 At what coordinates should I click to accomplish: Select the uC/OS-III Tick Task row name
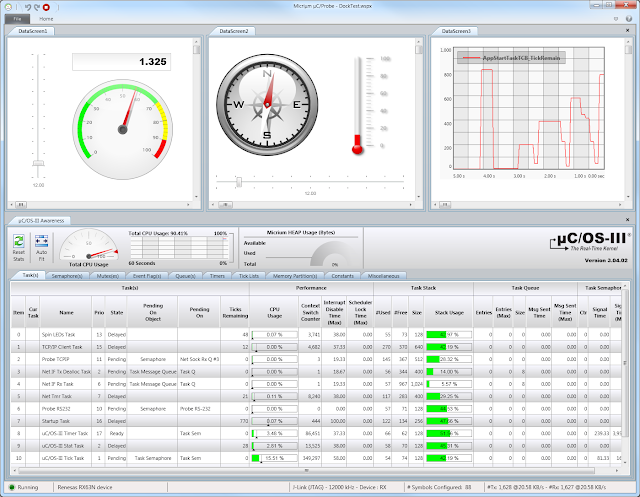pyautogui.click(x=62, y=458)
